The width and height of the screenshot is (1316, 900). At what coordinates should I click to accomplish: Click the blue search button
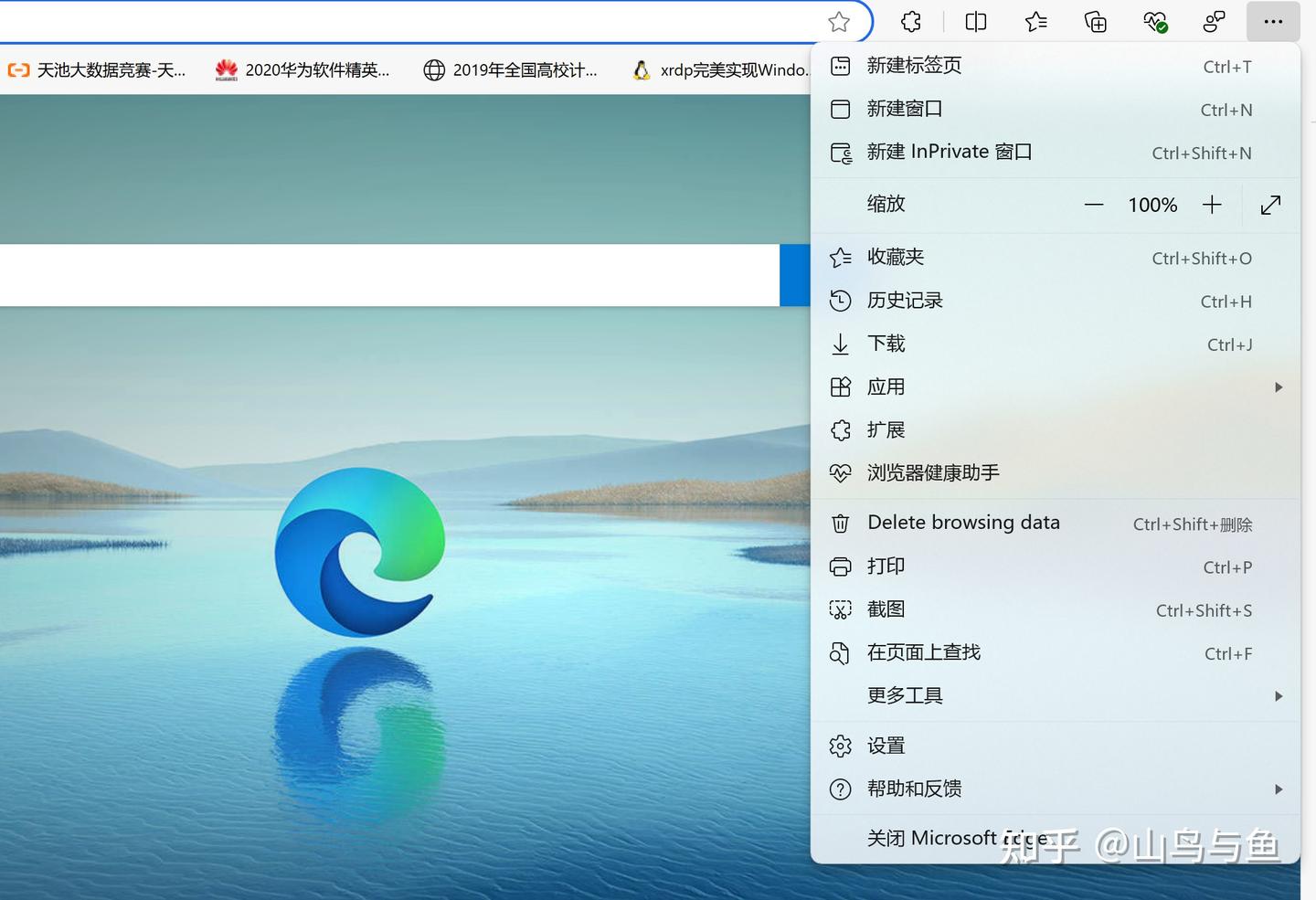tap(795, 275)
